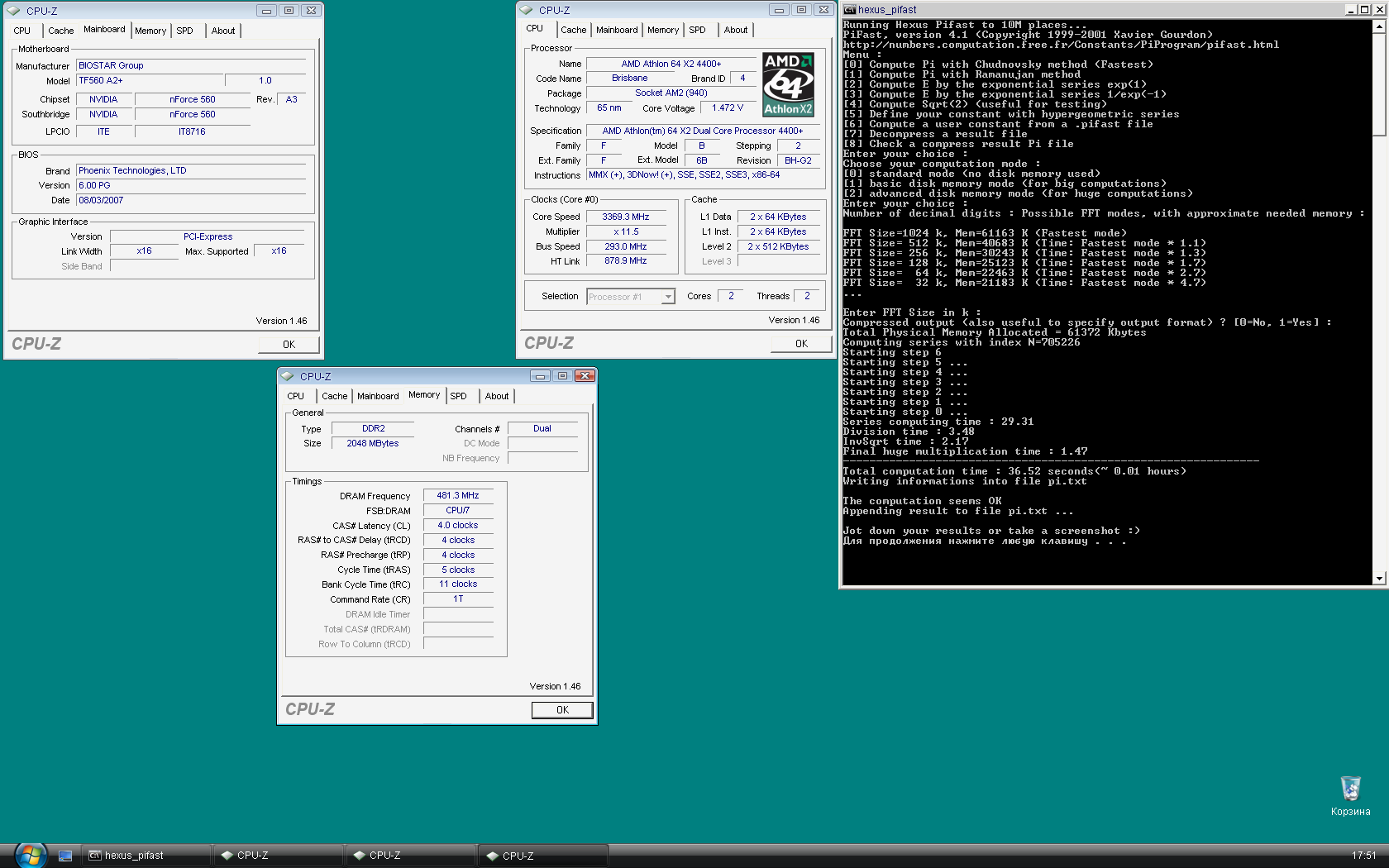Click the Socket AM2 (940) package value

[671, 93]
